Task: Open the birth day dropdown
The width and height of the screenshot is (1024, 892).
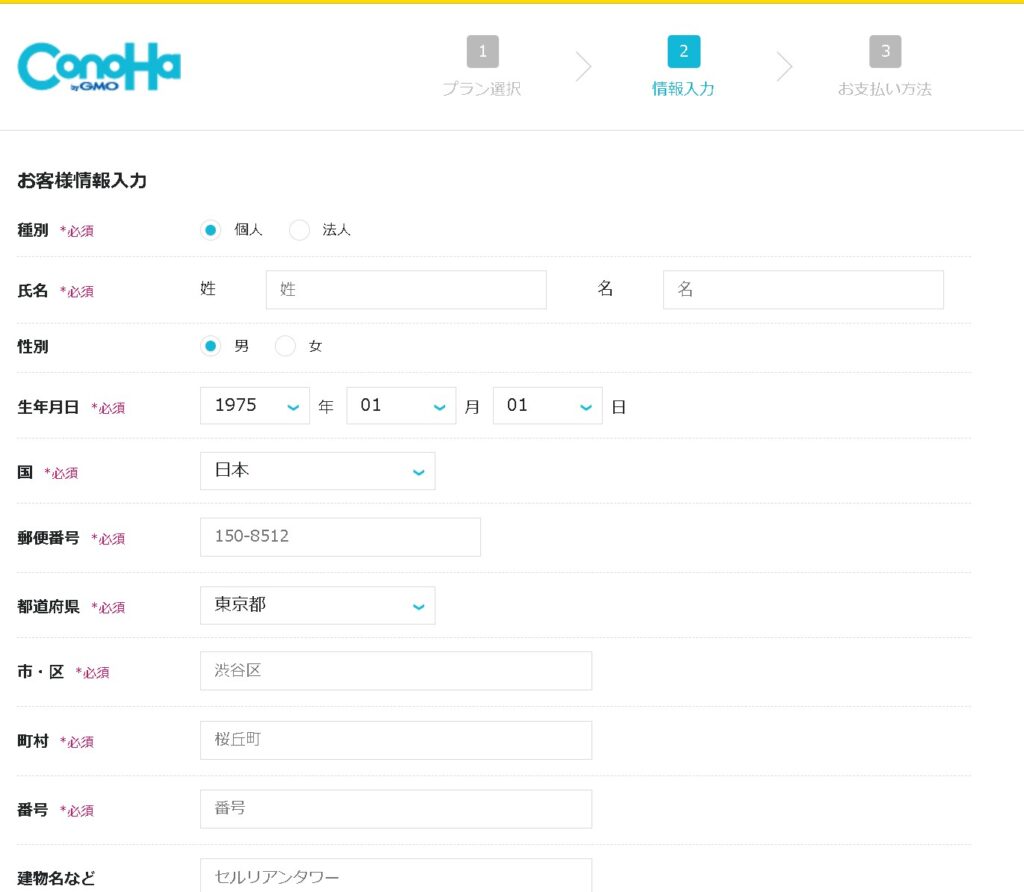Action: [x=547, y=406]
